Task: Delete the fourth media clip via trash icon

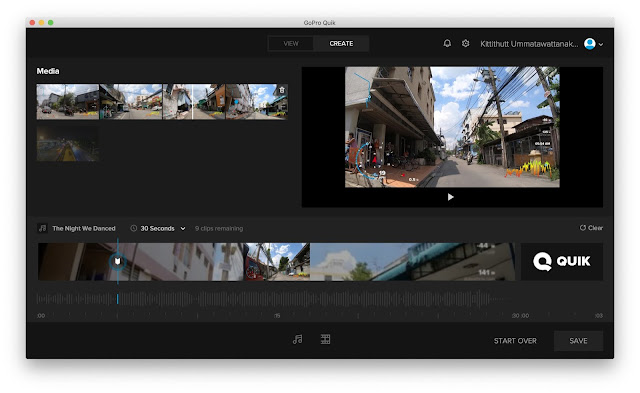Action: click(282, 90)
